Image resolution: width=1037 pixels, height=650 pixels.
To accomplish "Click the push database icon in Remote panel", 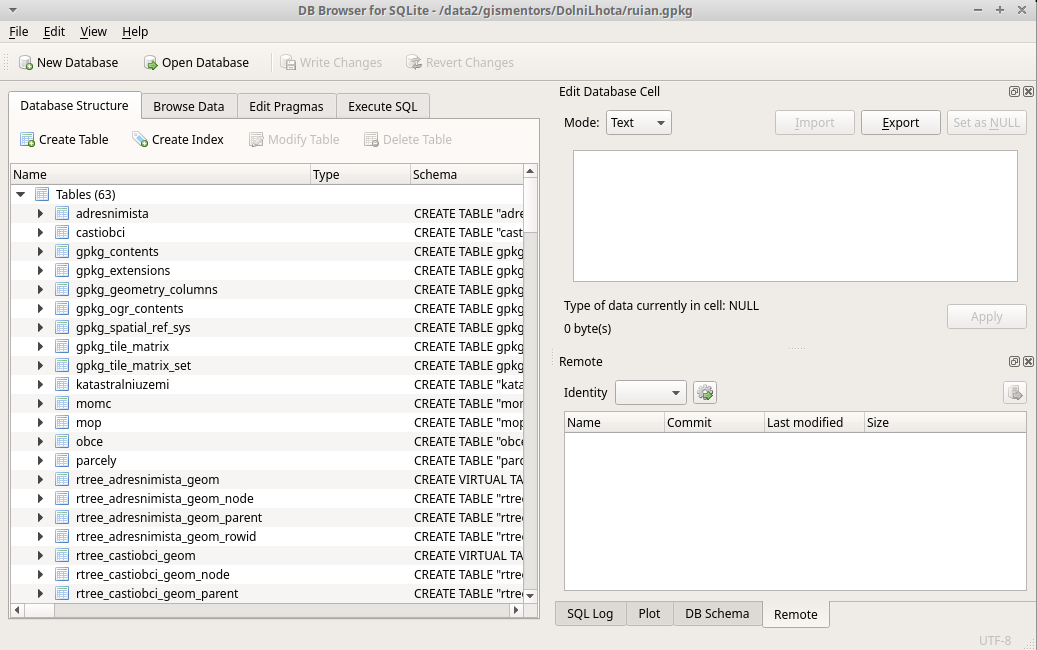I will tap(1015, 393).
